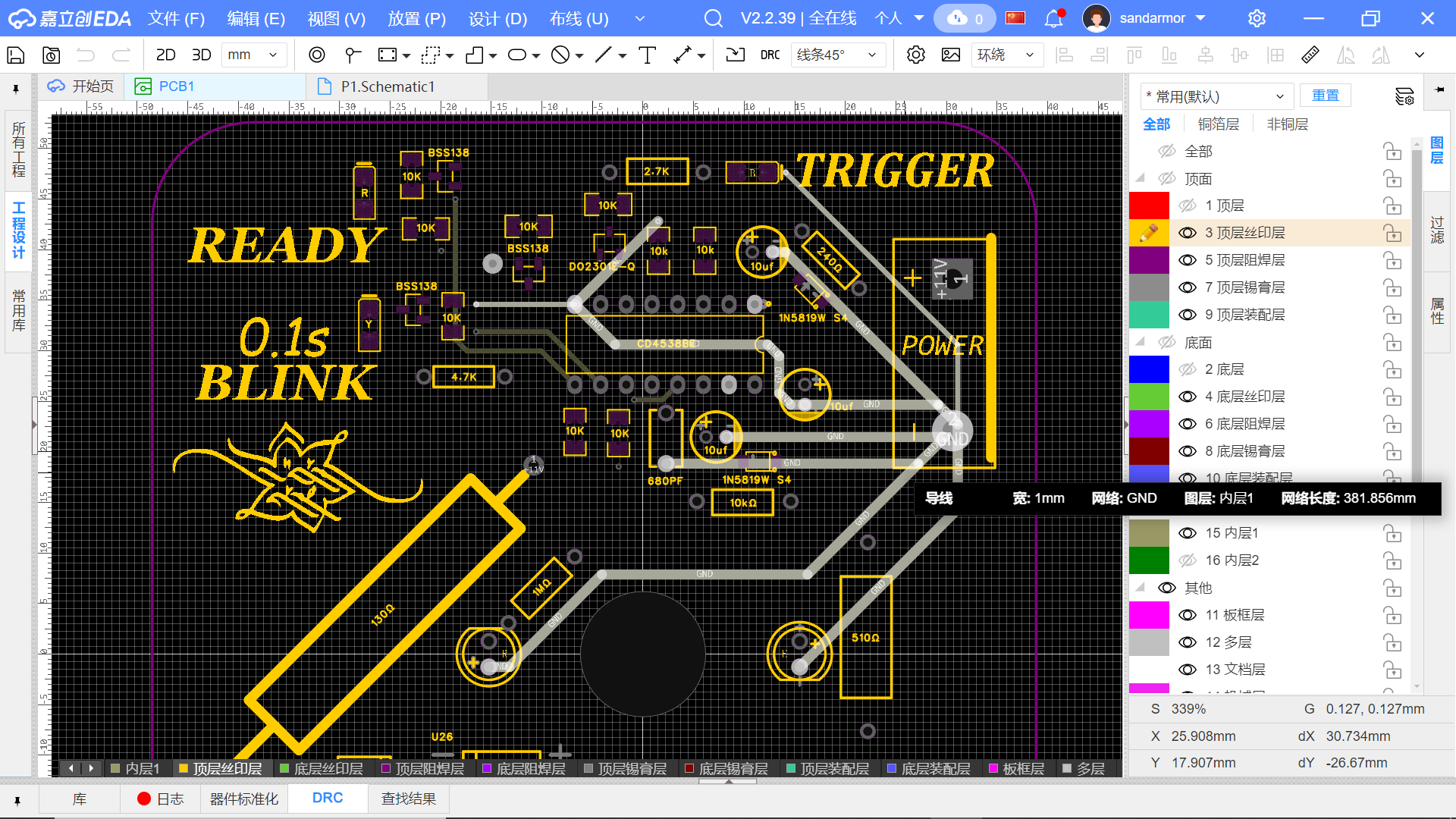Open the 布线 (U) menu

point(579,18)
